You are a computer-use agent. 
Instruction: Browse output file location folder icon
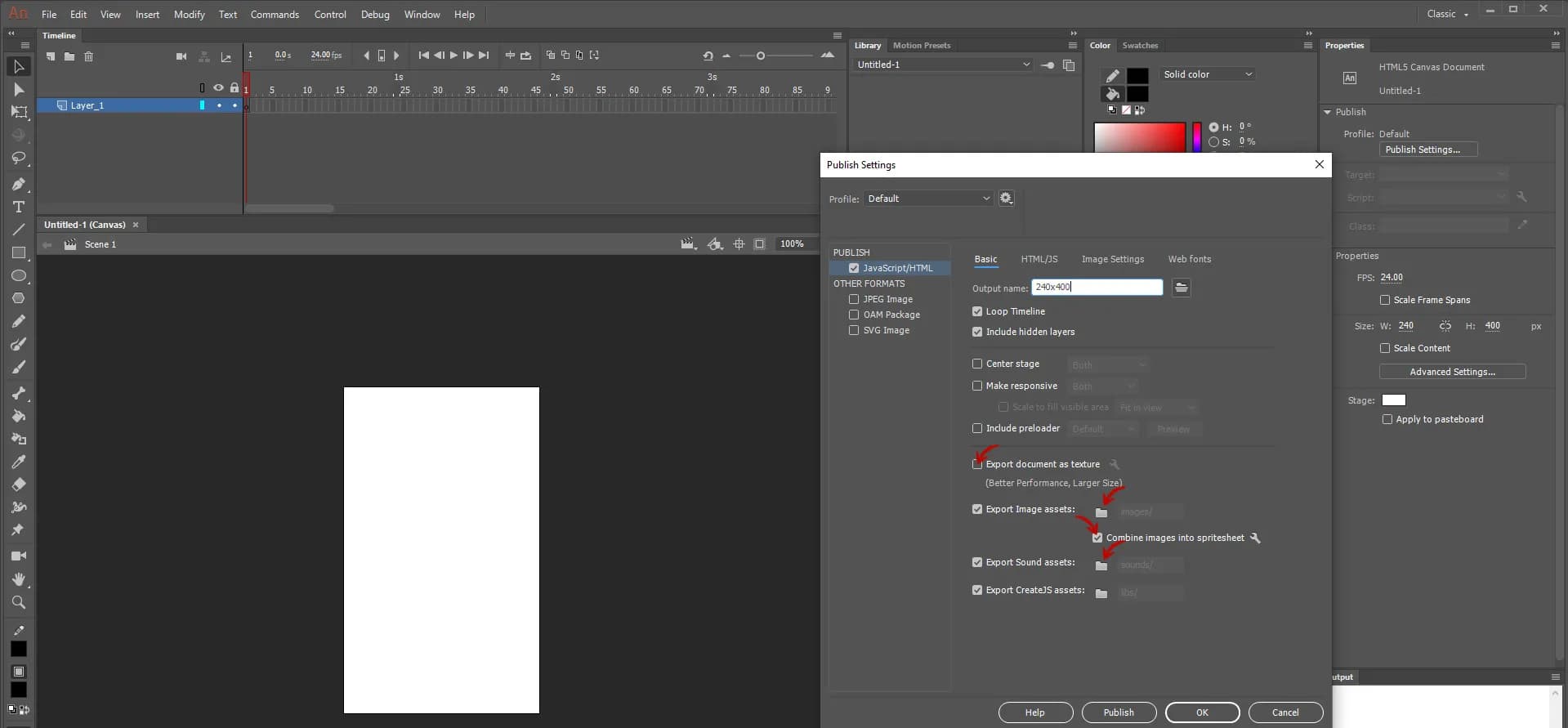point(1181,287)
